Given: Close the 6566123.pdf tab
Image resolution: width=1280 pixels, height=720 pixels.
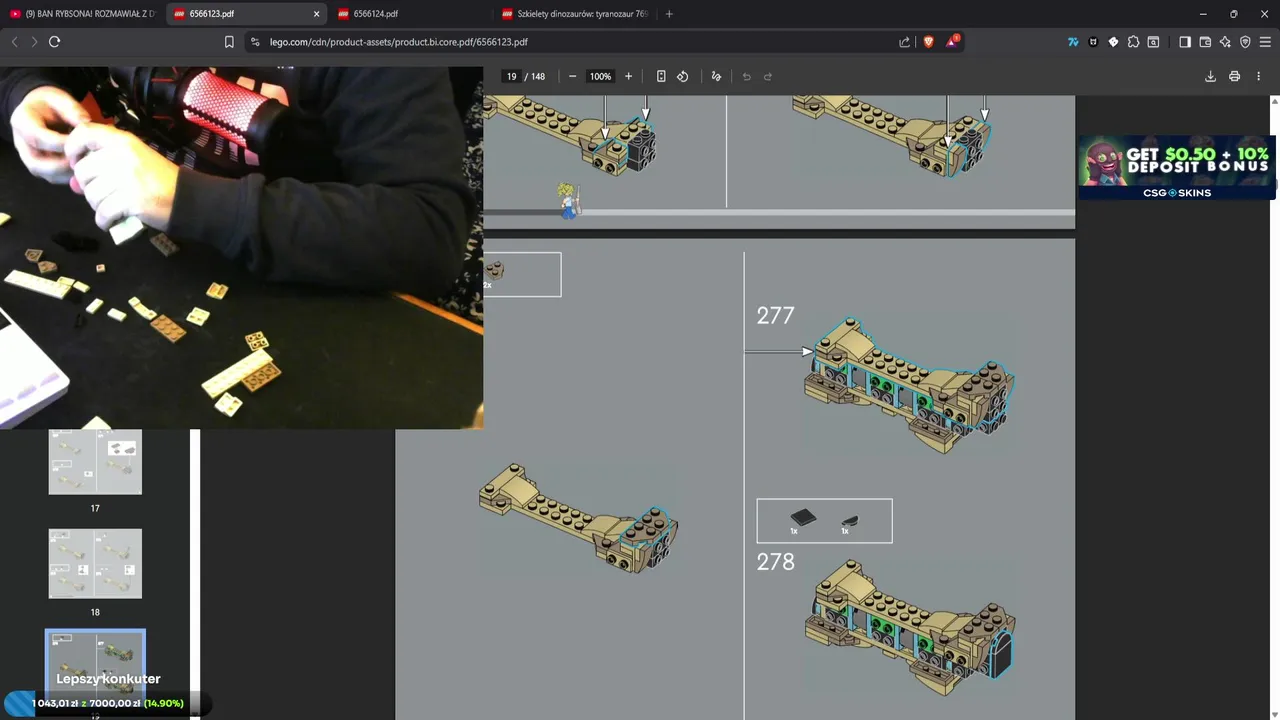Looking at the screenshot, I should point(317,14).
